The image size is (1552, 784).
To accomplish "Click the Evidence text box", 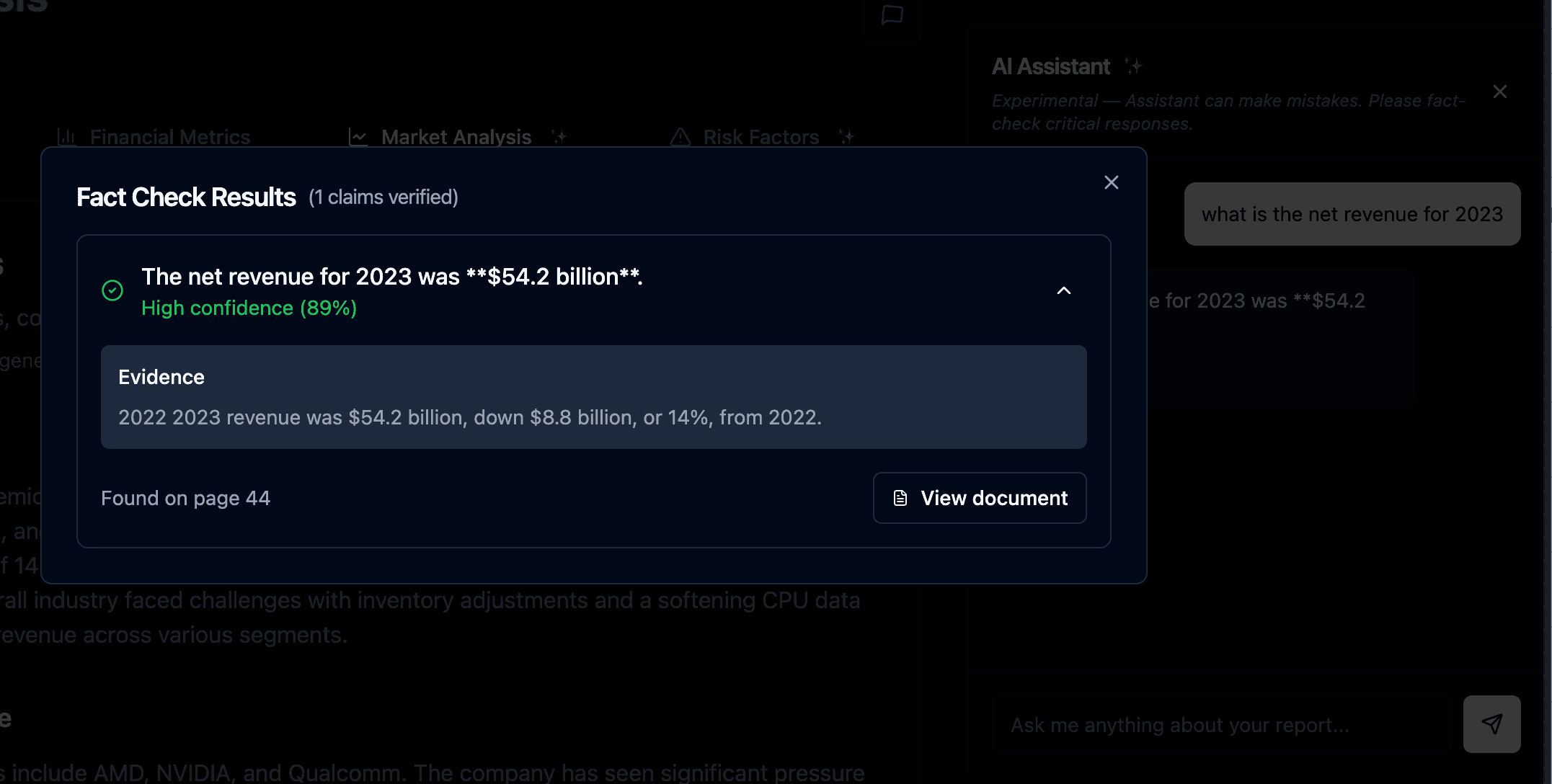I will click(x=593, y=397).
